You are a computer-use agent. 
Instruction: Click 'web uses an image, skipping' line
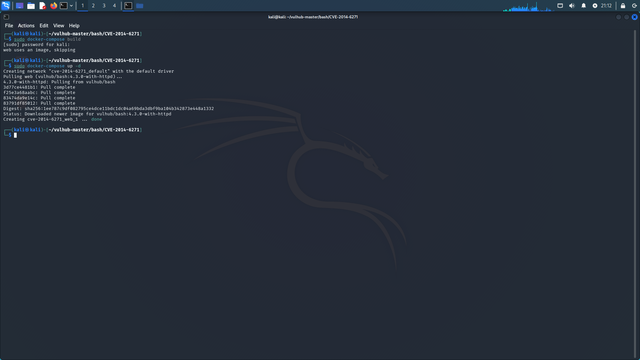point(39,50)
